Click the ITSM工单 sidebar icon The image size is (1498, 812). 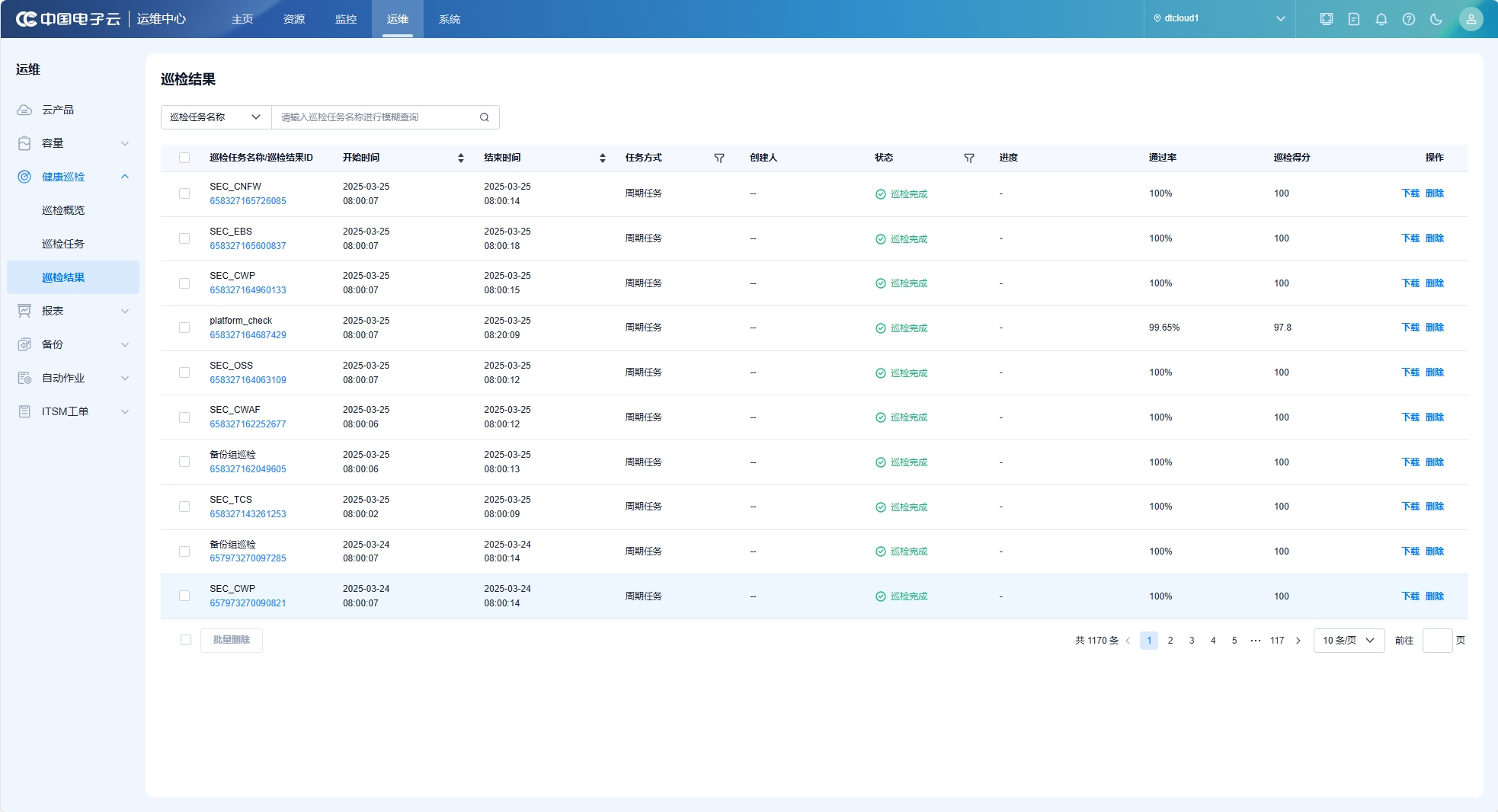coord(24,411)
